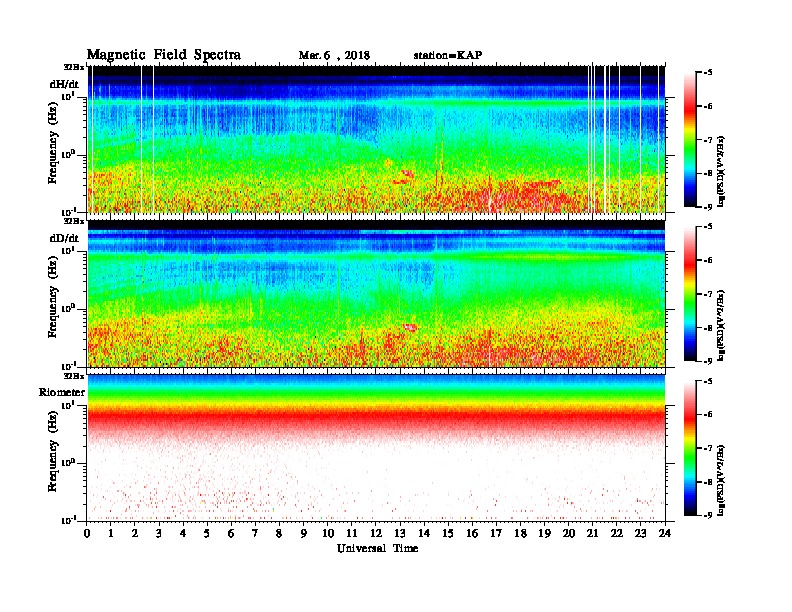Click the Riometer spectrogram plot
The width and height of the screenshot is (792, 612).
click(376, 448)
